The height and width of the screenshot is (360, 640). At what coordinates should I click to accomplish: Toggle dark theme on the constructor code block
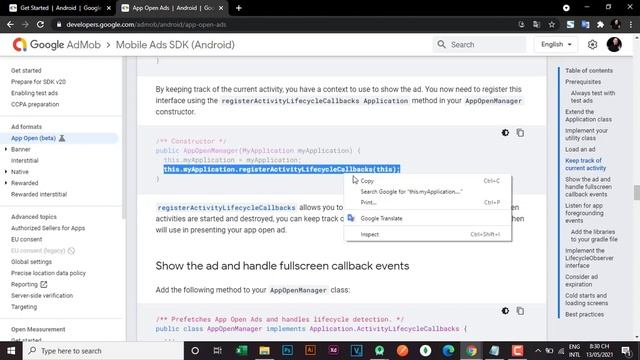(x=505, y=133)
